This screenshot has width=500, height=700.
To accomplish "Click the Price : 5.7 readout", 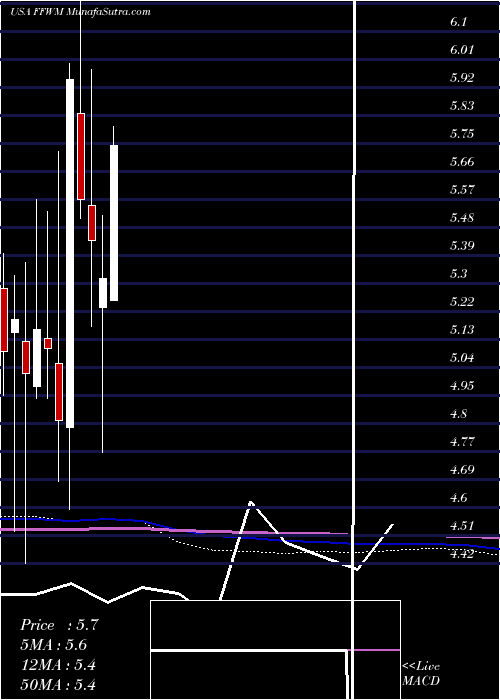I will [x=59, y=625].
